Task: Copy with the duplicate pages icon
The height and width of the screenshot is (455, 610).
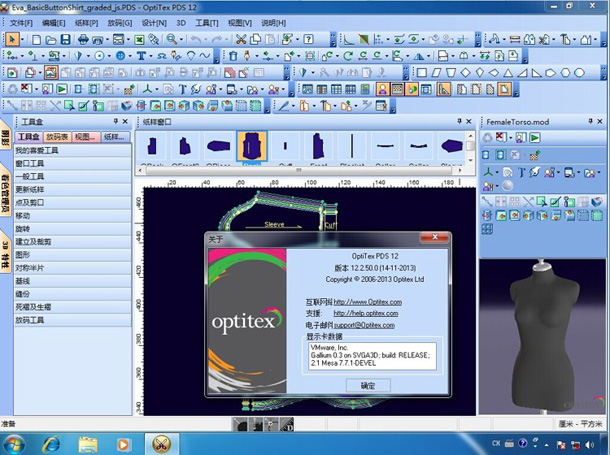Action: tap(255, 39)
